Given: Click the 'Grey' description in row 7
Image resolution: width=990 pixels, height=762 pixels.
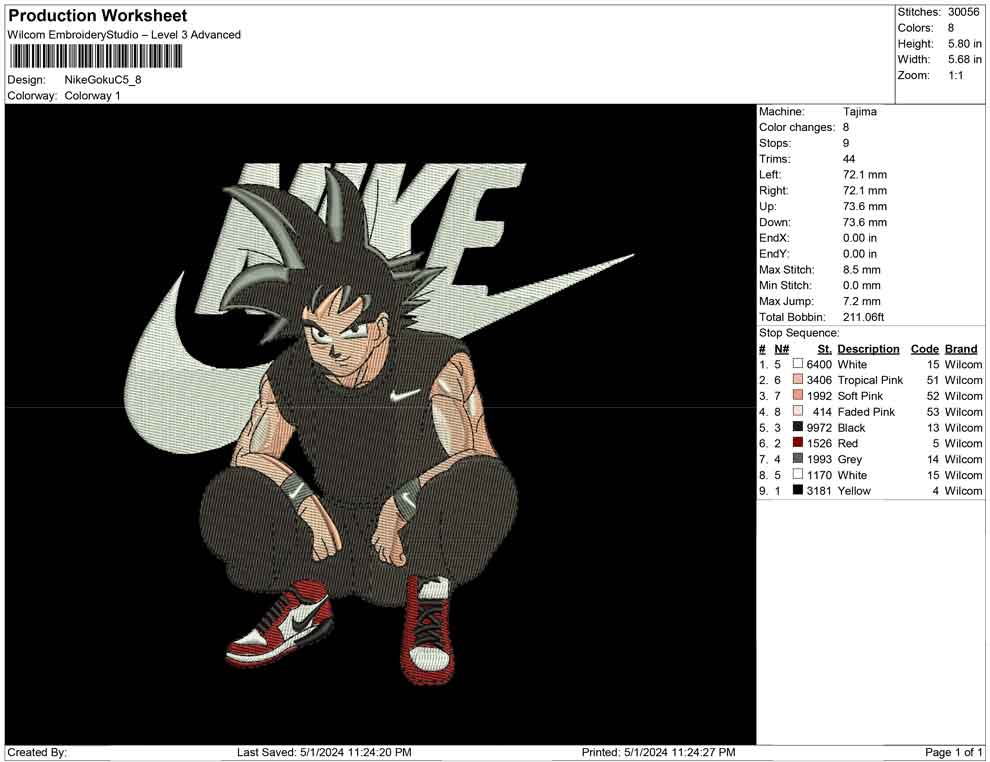Looking at the screenshot, I should coord(849,459).
